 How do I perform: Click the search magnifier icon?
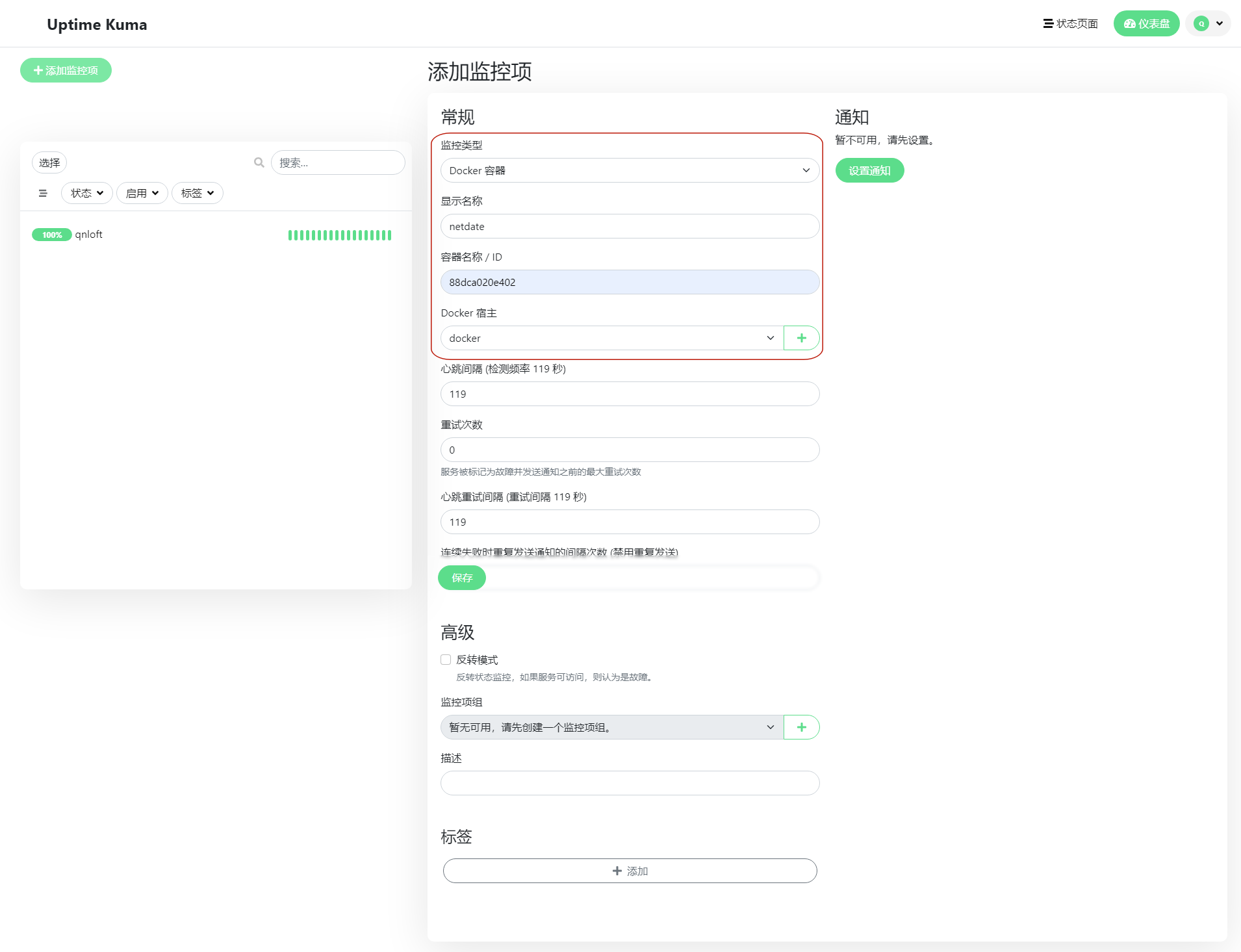pyautogui.click(x=259, y=162)
